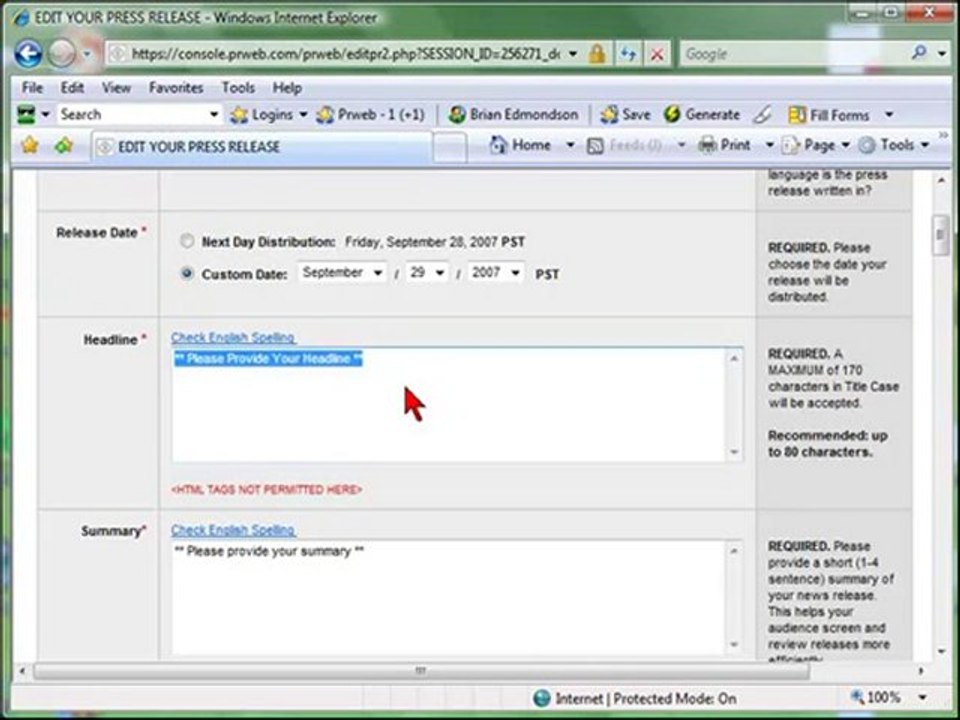Click the horizontal scrollbar thumb
This screenshot has width=960, height=720.
(421, 671)
